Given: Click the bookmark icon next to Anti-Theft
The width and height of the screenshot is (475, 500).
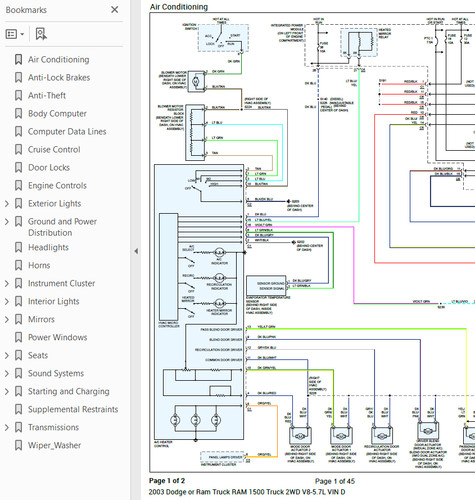Looking at the screenshot, I should (19, 96).
